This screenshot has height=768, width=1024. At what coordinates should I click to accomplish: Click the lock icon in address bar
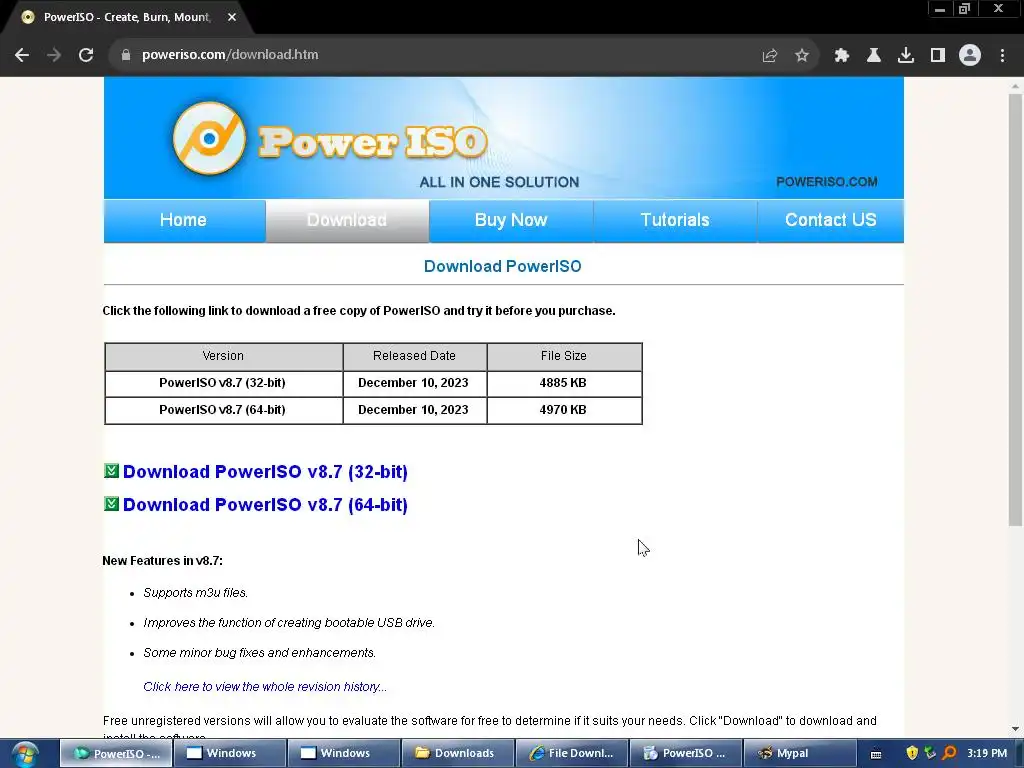coord(125,55)
